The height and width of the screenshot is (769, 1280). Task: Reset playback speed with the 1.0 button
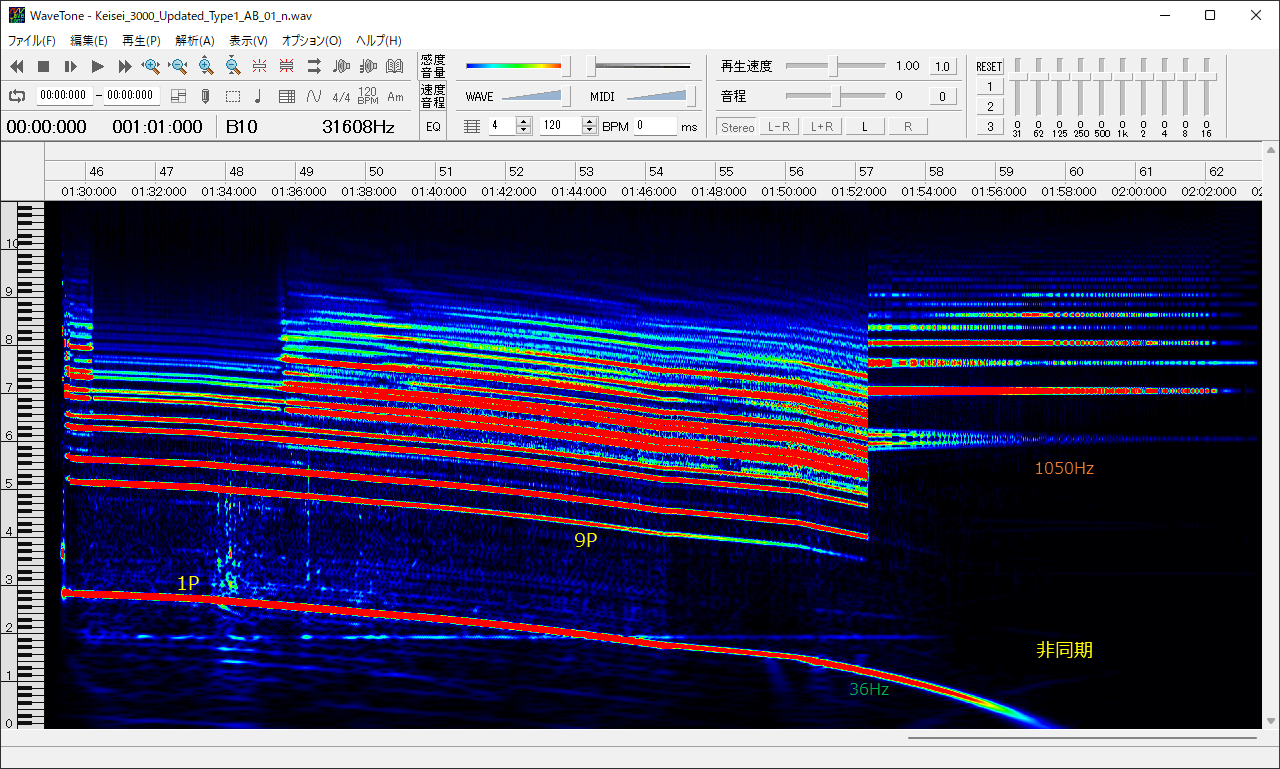[942, 67]
